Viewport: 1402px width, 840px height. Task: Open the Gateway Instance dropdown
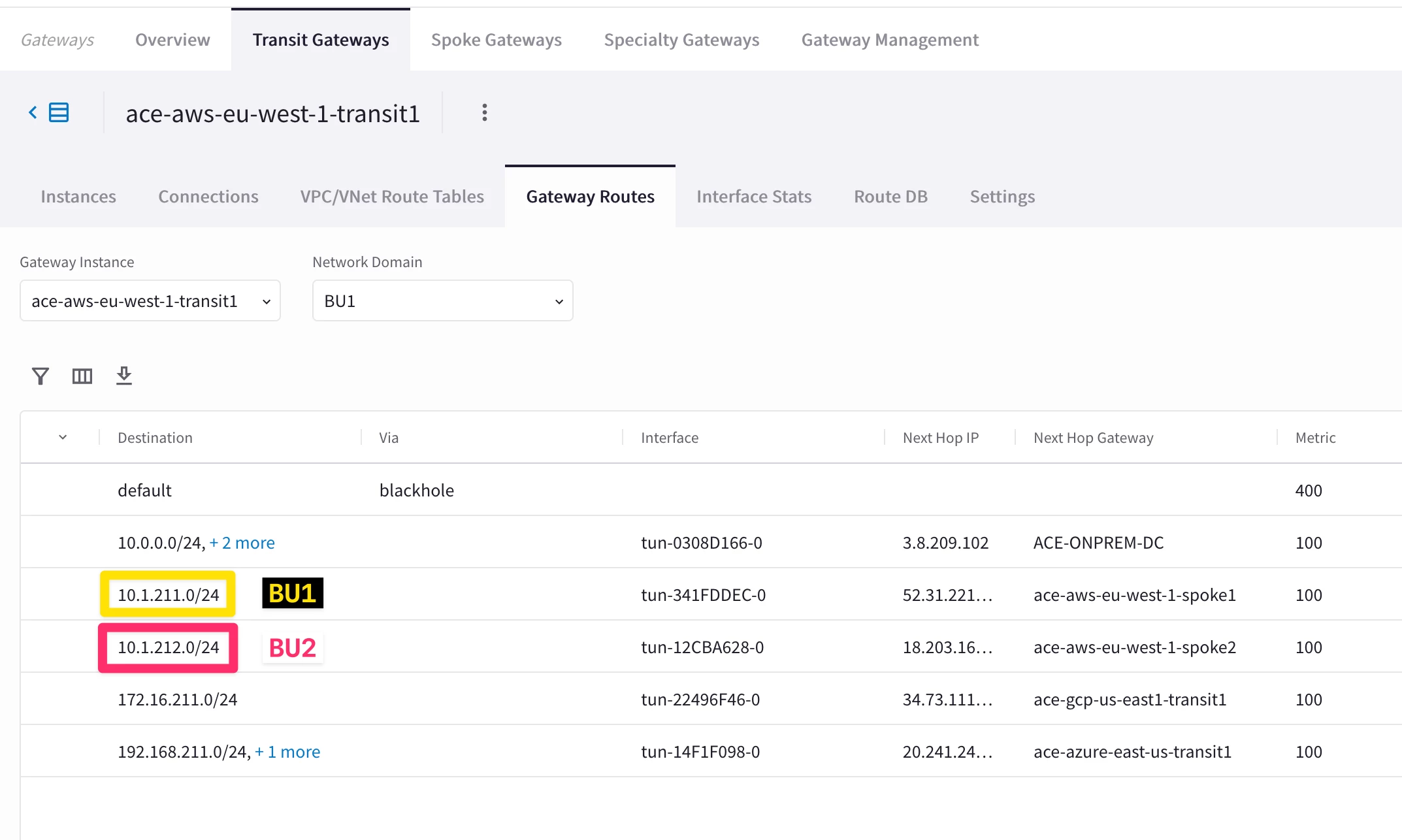coord(150,301)
